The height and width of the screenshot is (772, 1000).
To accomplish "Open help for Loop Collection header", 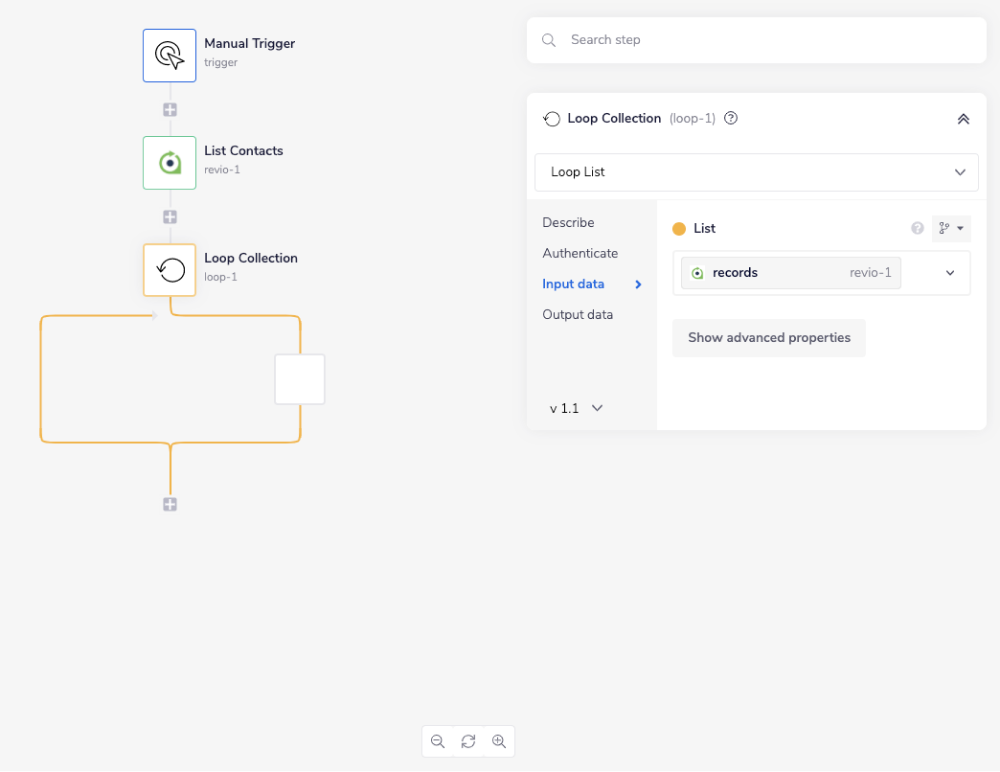I will tap(731, 118).
